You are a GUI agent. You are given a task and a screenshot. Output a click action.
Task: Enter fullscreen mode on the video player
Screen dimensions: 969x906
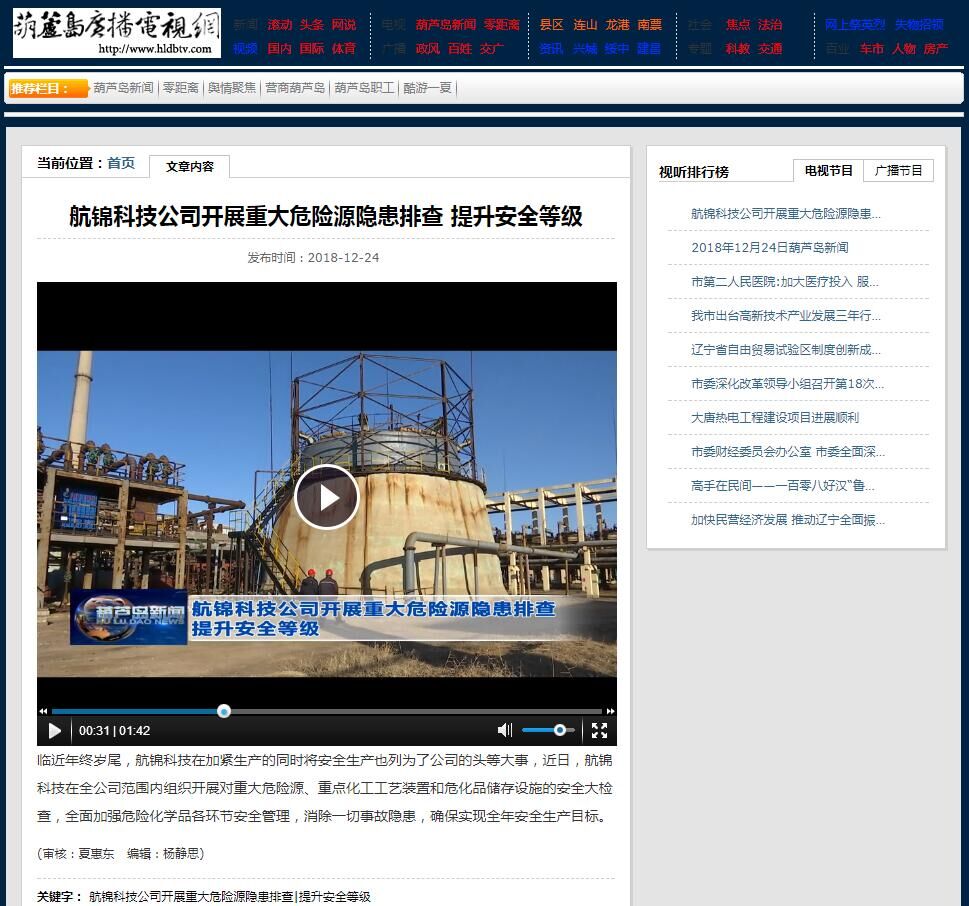(x=599, y=731)
